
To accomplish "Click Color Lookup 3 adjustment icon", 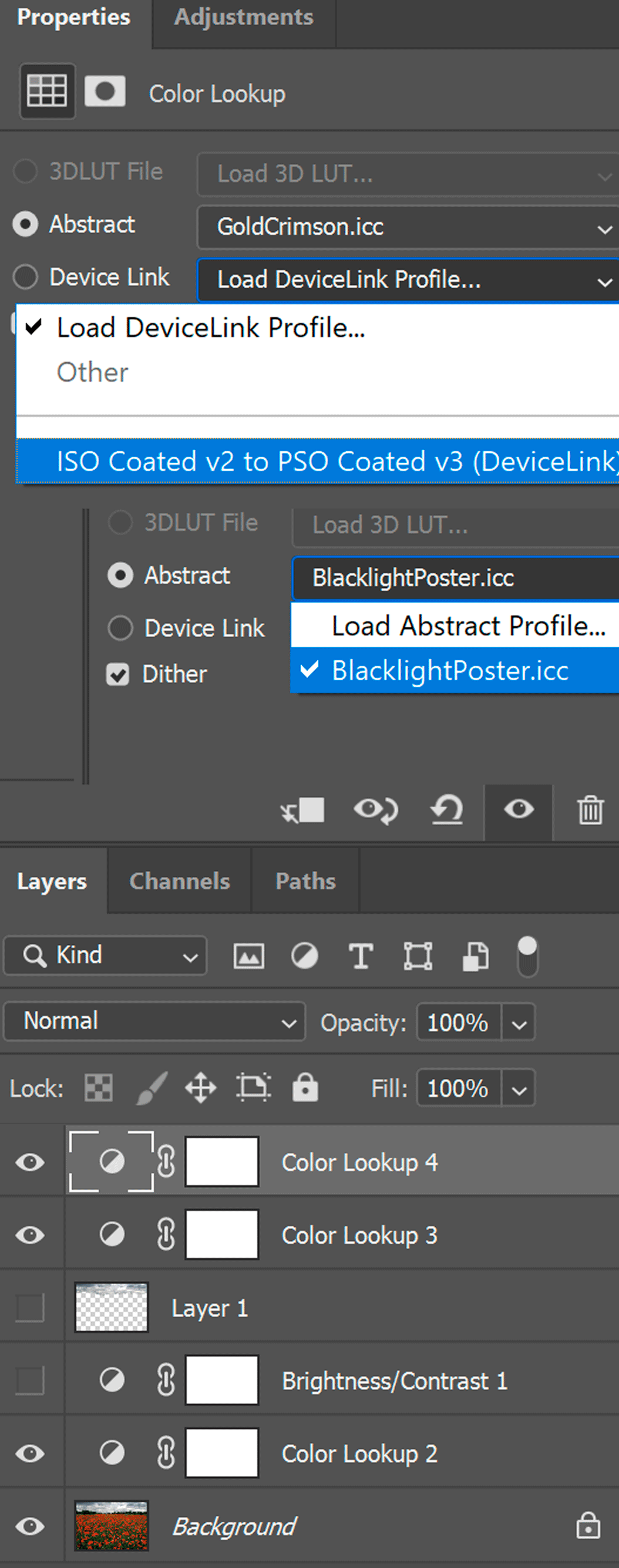I will (x=112, y=1234).
